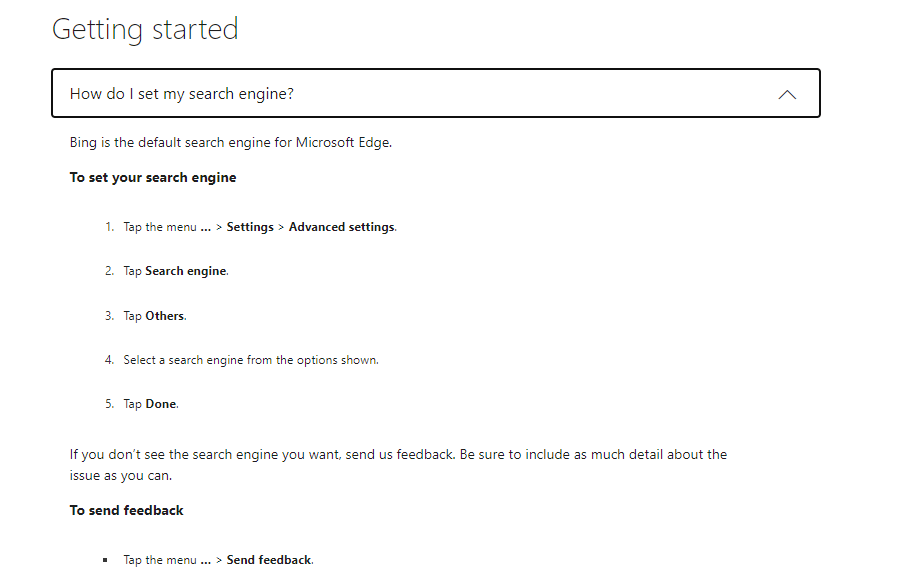Click the number 5 list marker
This screenshot has width=911, height=588.
[x=109, y=404]
